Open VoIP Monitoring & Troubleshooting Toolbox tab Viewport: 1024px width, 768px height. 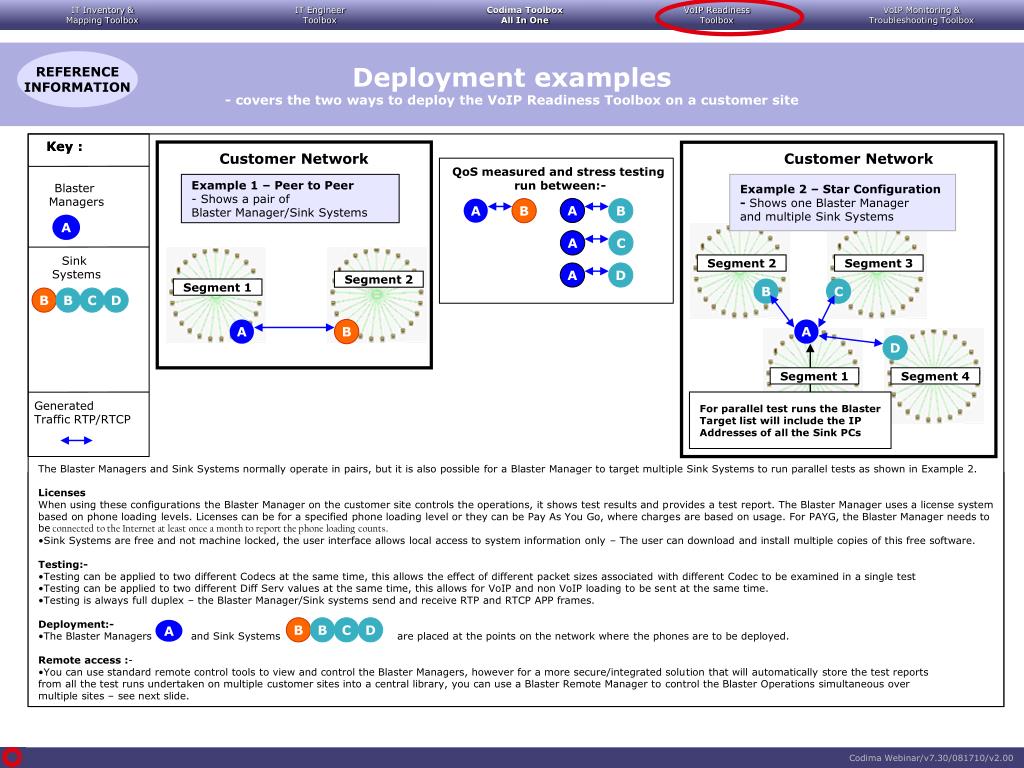coord(921,15)
